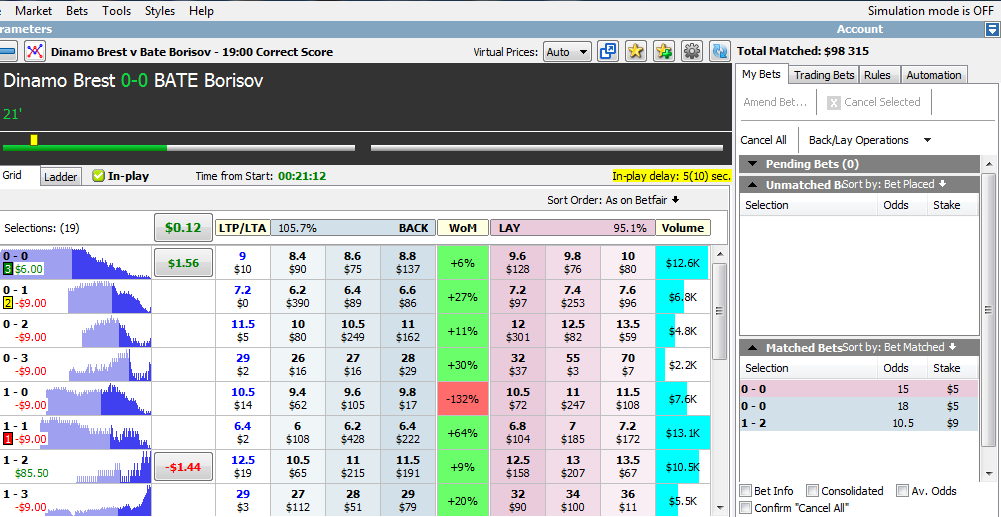Open the Help menu
This screenshot has width=1001, height=517.
pyautogui.click(x=202, y=11)
